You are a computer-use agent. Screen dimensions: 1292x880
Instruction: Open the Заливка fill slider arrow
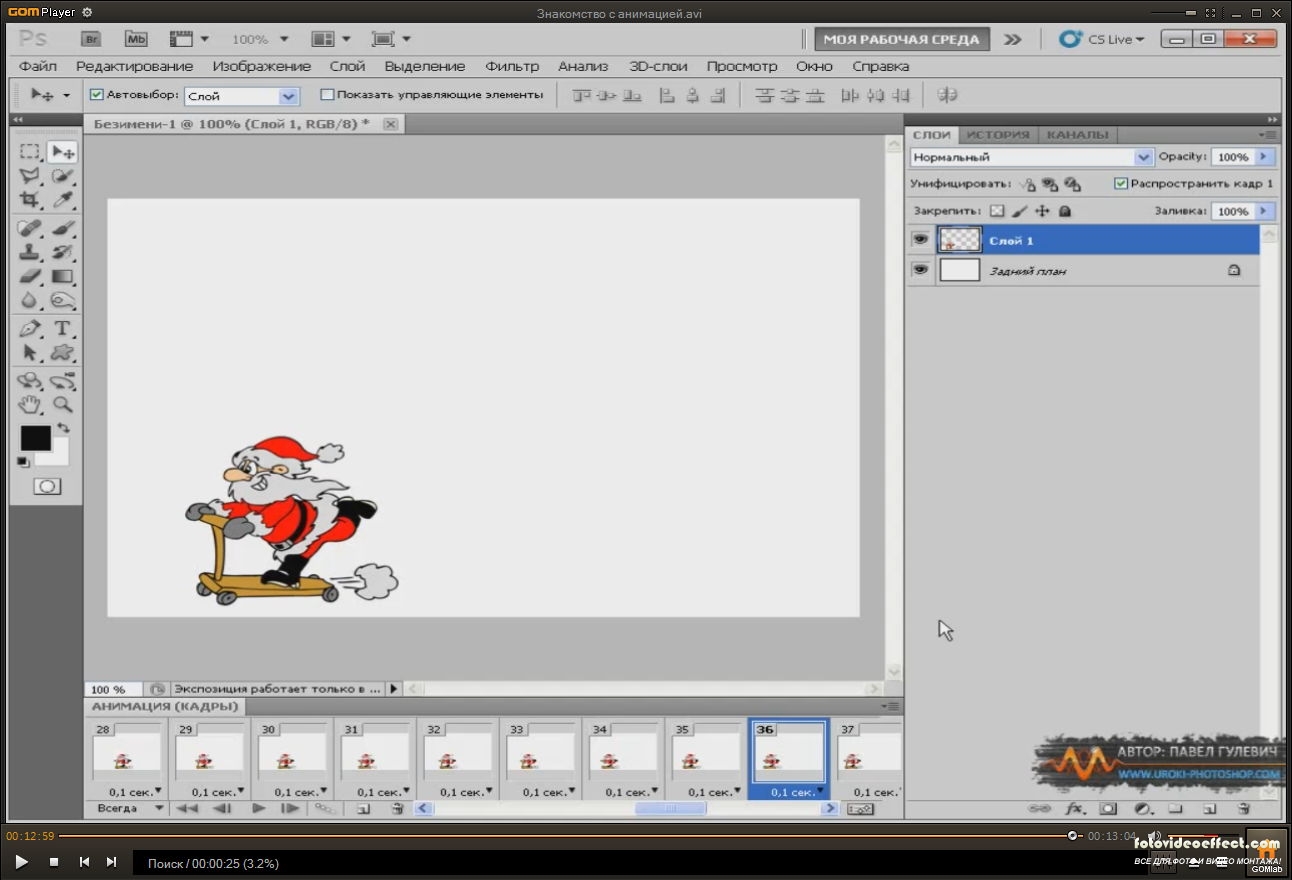[1265, 211]
